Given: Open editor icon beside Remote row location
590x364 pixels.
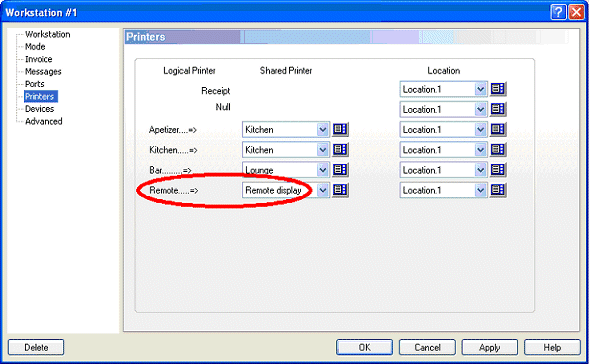Looking at the screenshot, I should click(498, 190).
